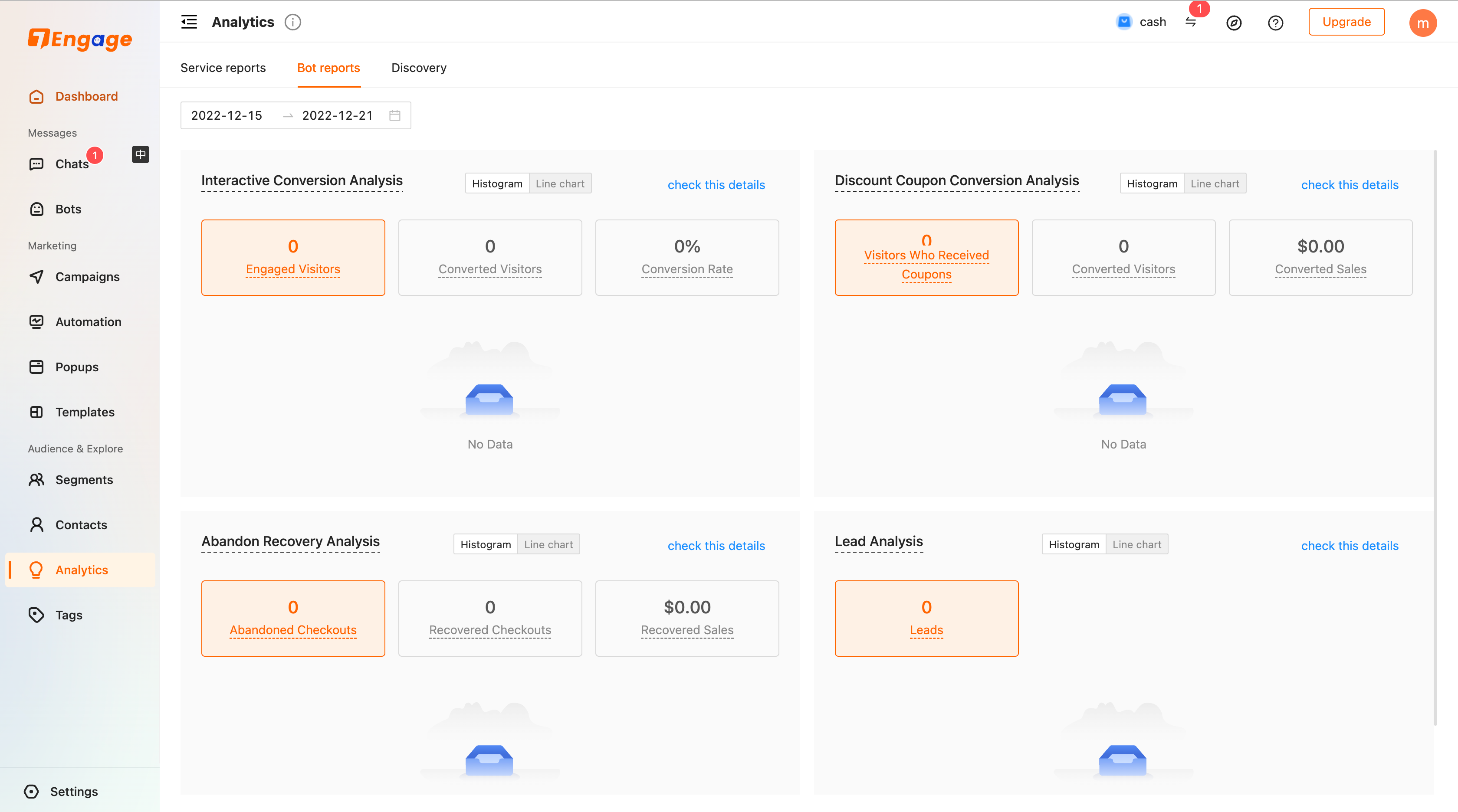Open the compass explore icon
The image size is (1458, 812).
(1234, 23)
